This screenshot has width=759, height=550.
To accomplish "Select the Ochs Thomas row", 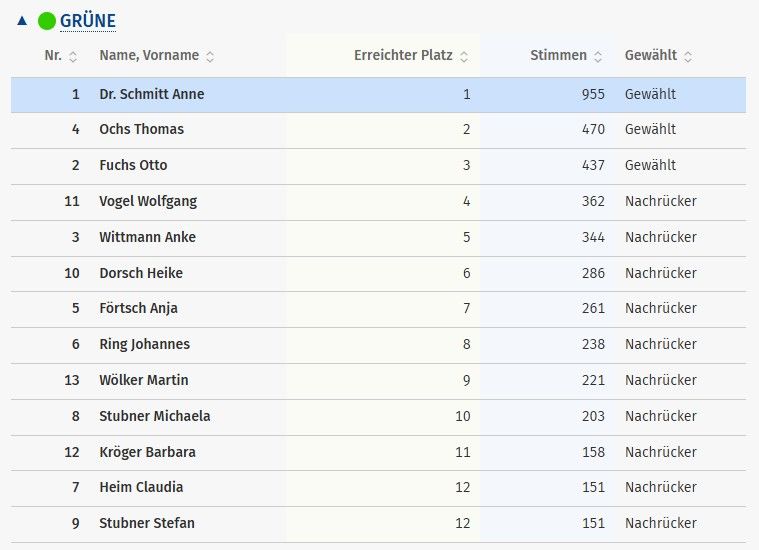I will [142, 129].
